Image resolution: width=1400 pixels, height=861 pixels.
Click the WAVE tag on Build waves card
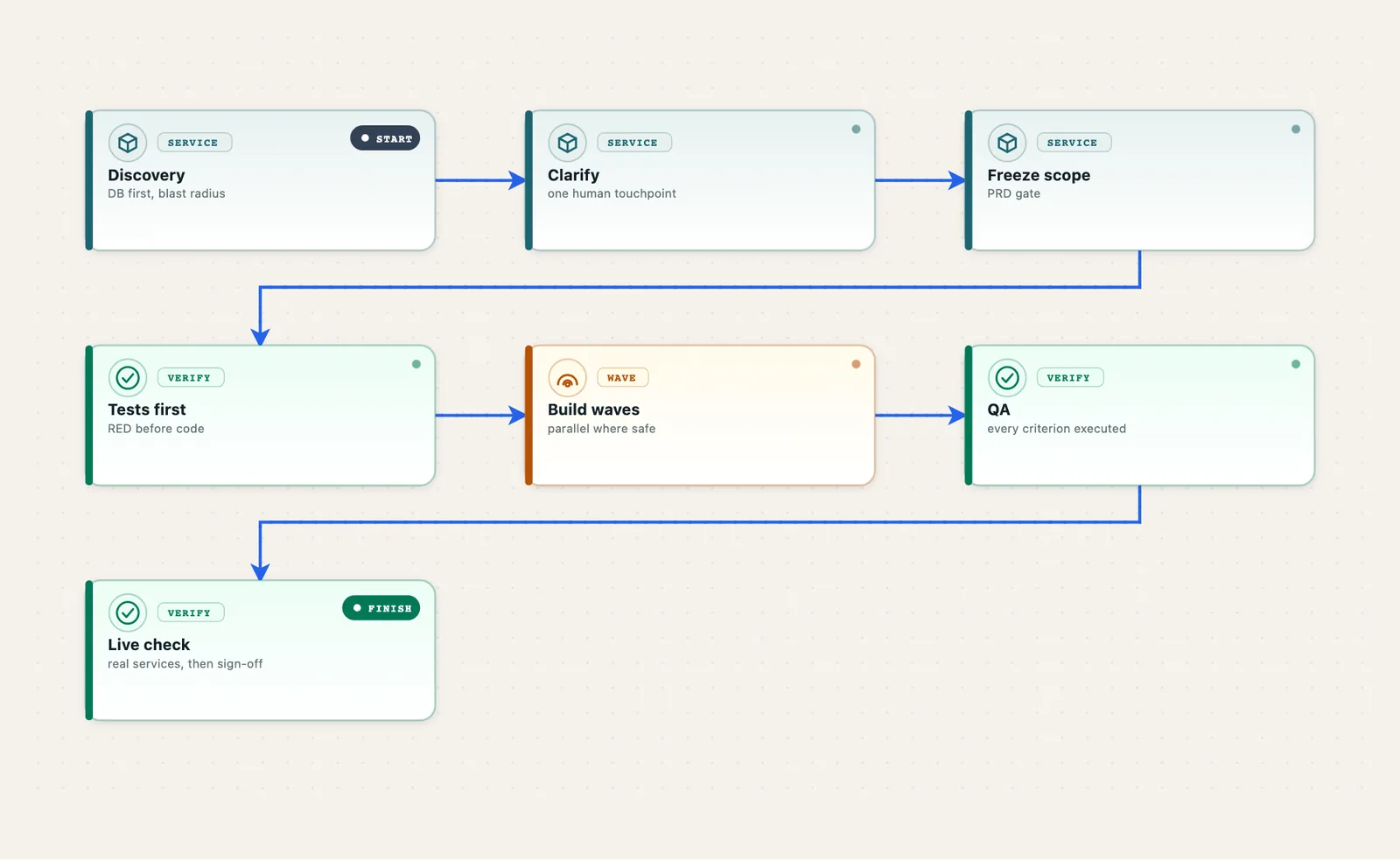pyautogui.click(x=623, y=378)
